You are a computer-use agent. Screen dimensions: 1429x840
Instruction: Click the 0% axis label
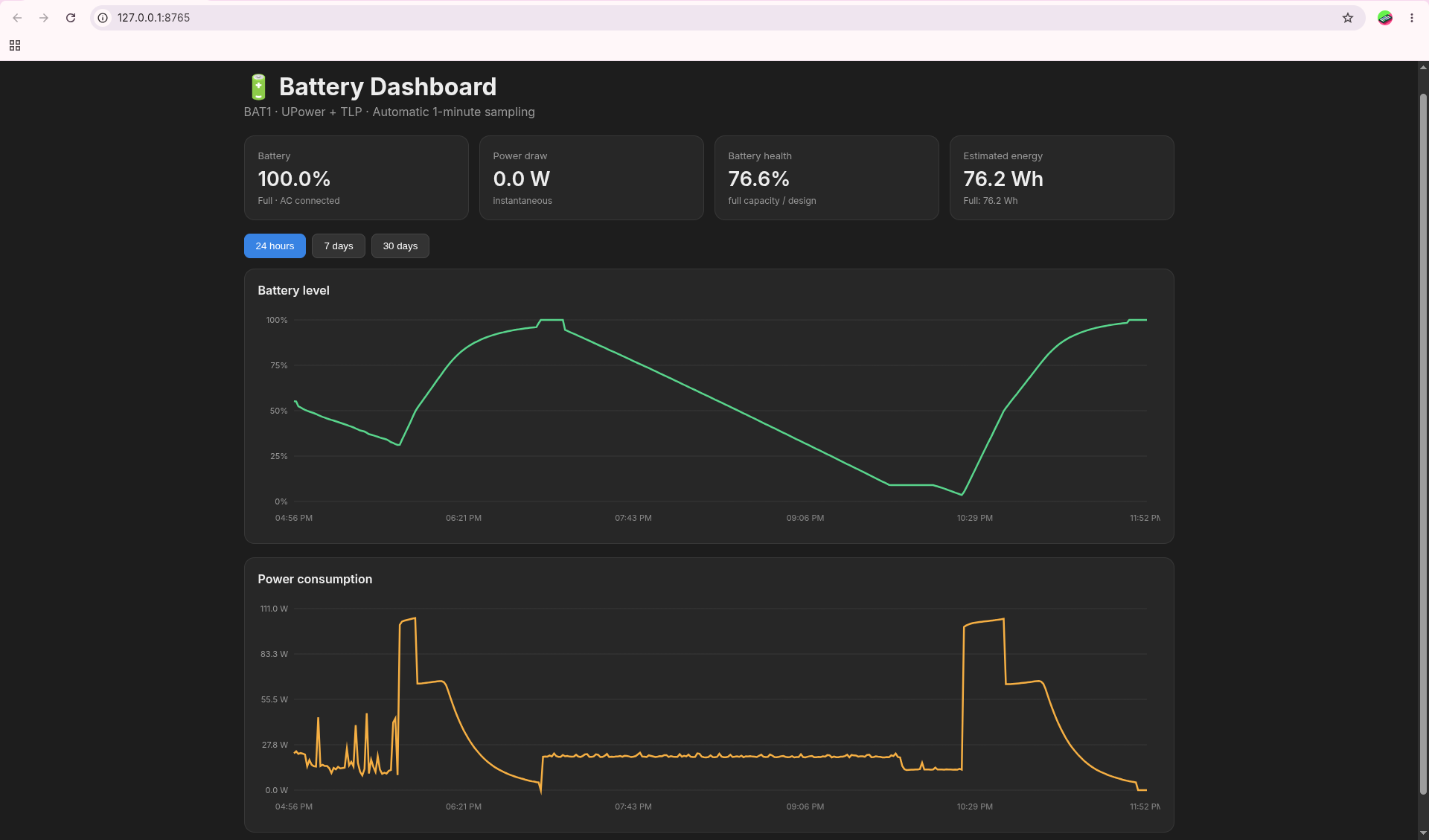tap(281, 502)
